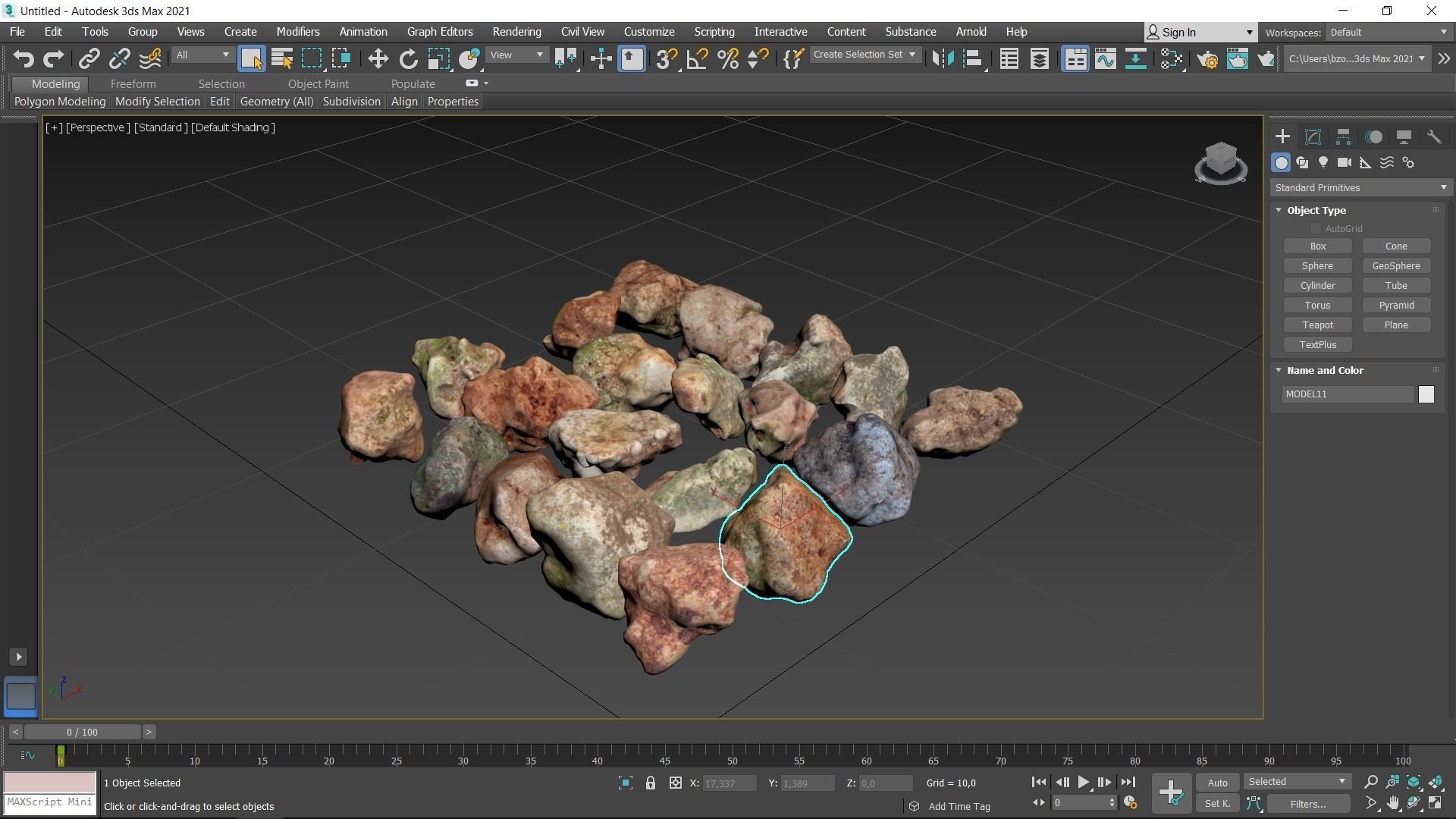Click the Align tool icon
The width and height of the screenshot is (1456, 819).
coord(973,58)
